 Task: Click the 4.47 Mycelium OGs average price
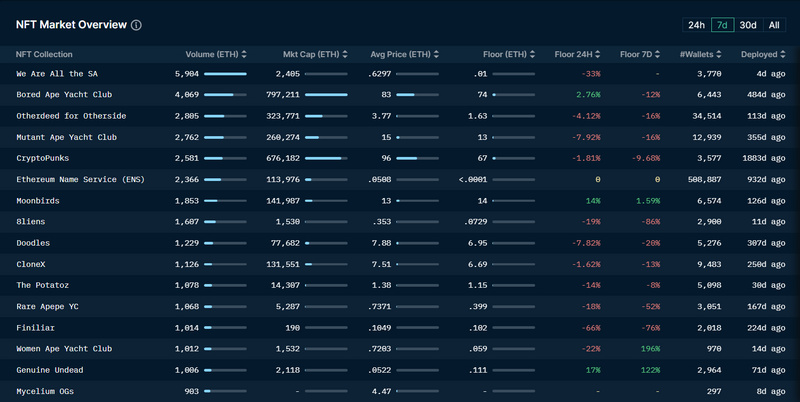tap(382, 392)
